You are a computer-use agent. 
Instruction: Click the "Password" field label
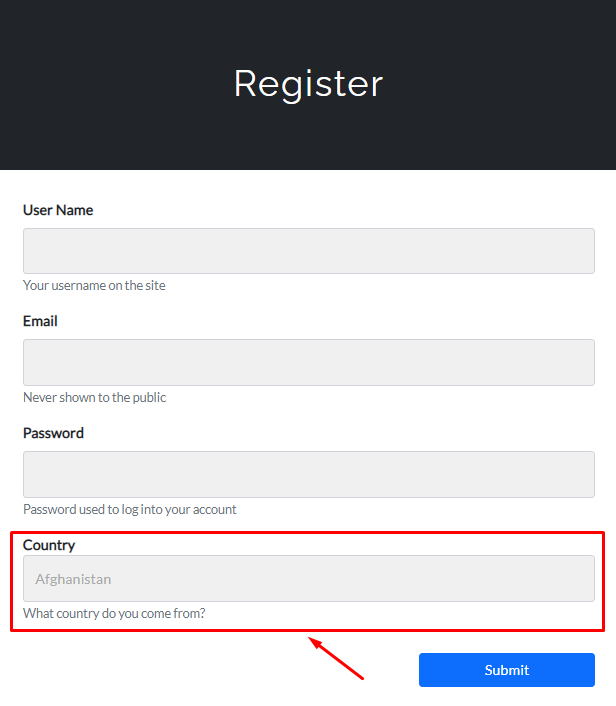pyautogui.click(x=53, y=433)
